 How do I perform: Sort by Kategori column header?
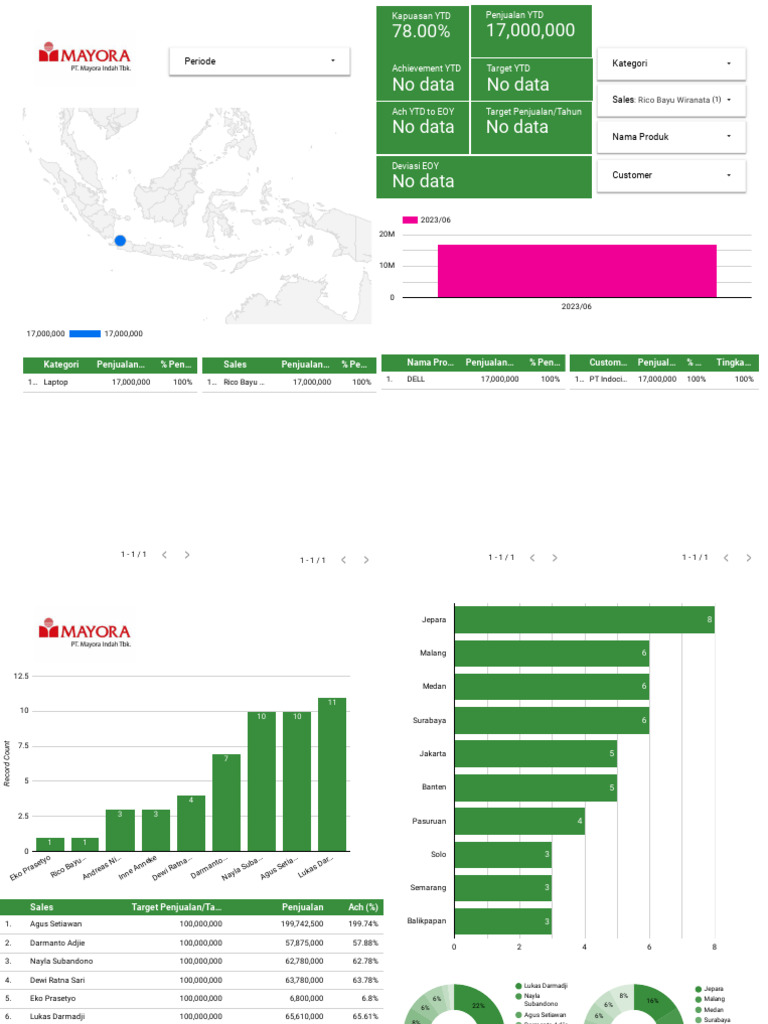click(x=61, y=364)
